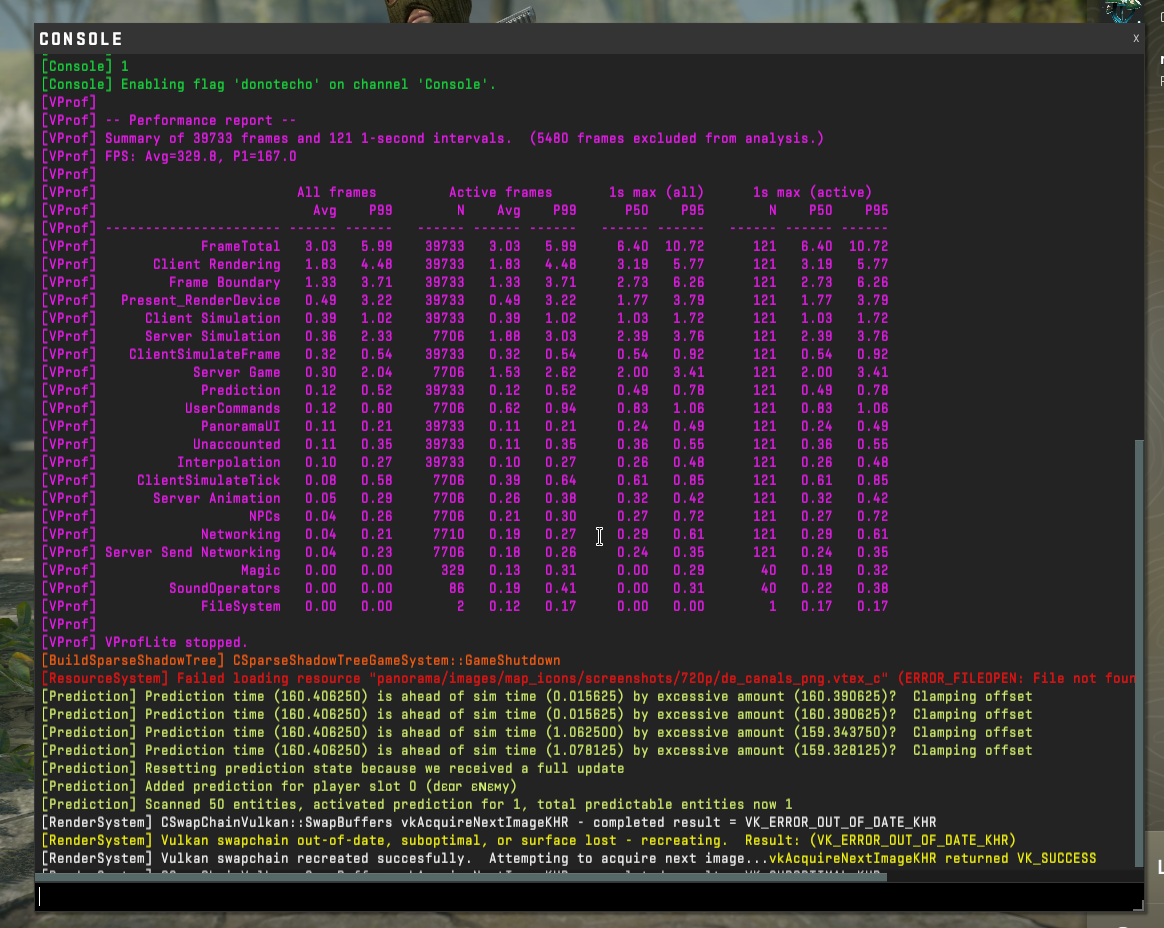1164x928 pixels.
Task: Select the Prediction row label in VProf table
Action: 241,391
